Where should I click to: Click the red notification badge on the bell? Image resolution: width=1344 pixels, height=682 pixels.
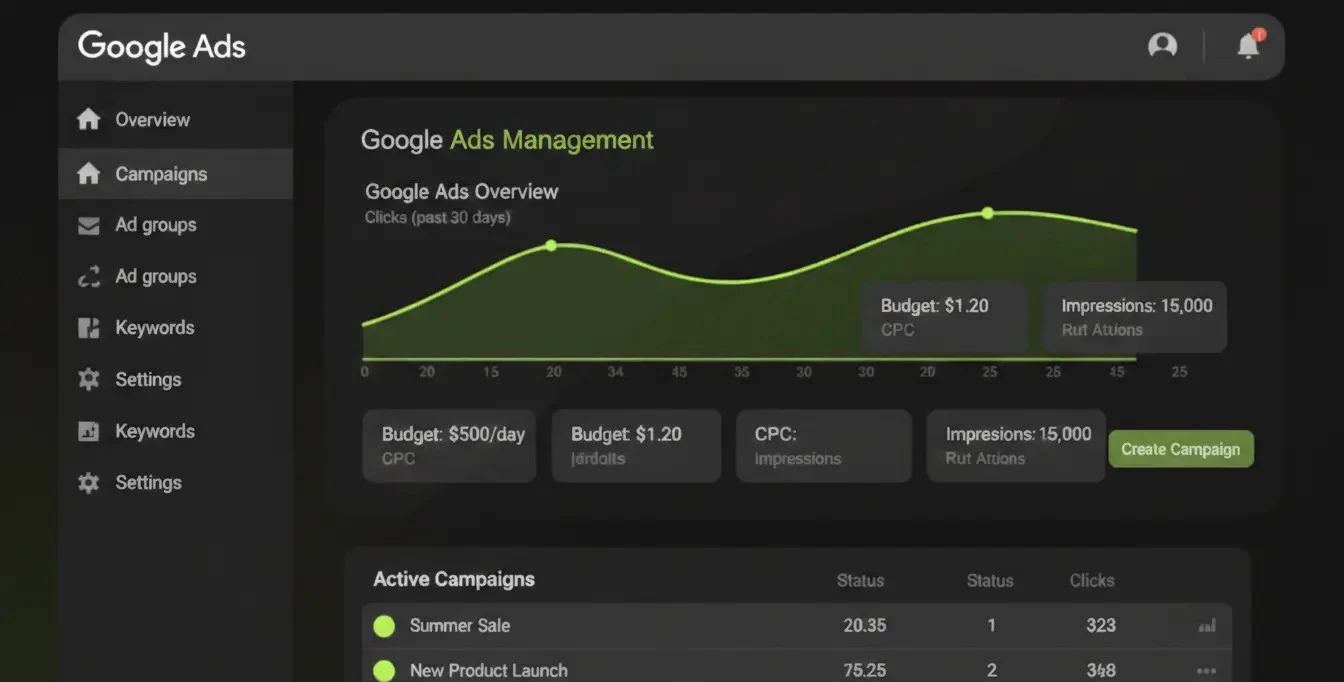(x=1259, y=33)
